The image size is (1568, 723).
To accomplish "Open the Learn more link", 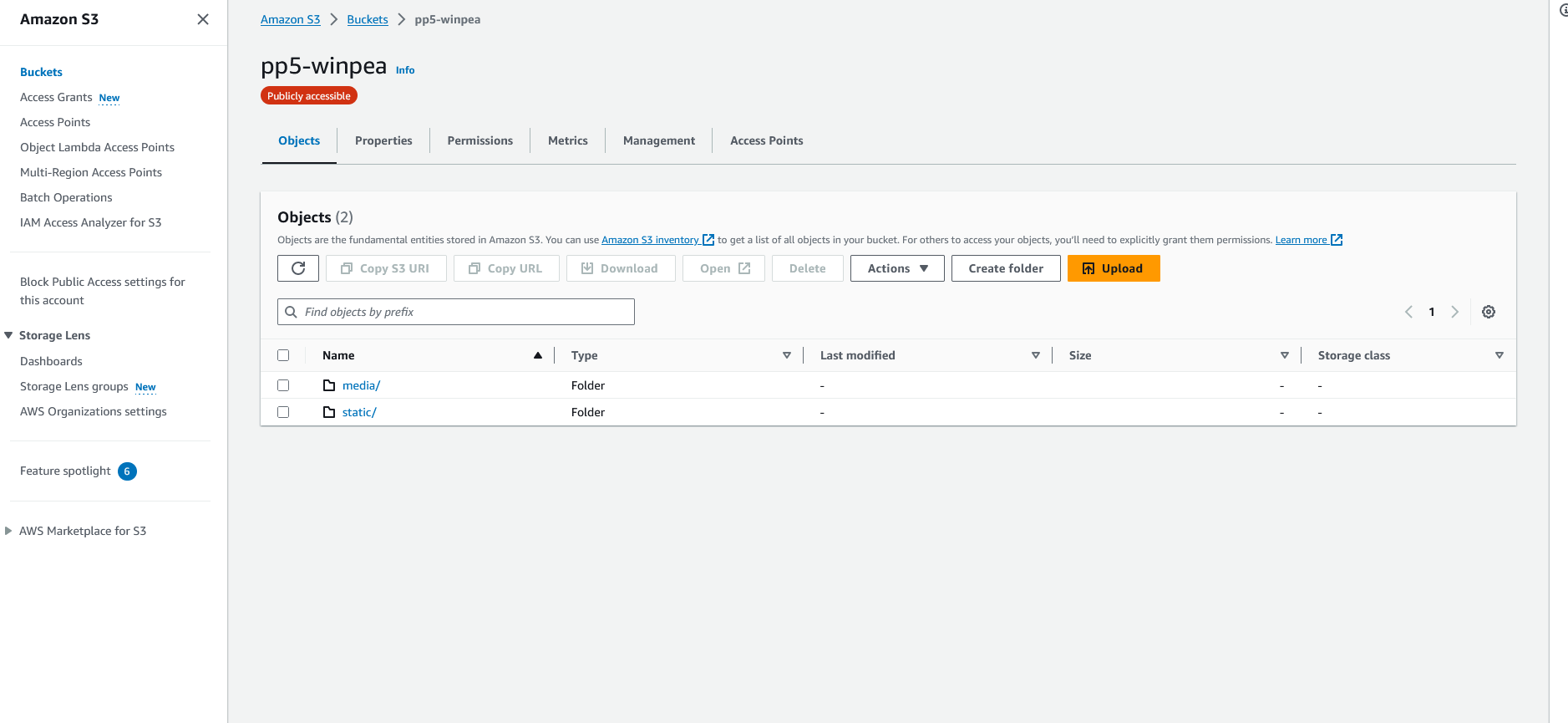I will click(1301, 240).
